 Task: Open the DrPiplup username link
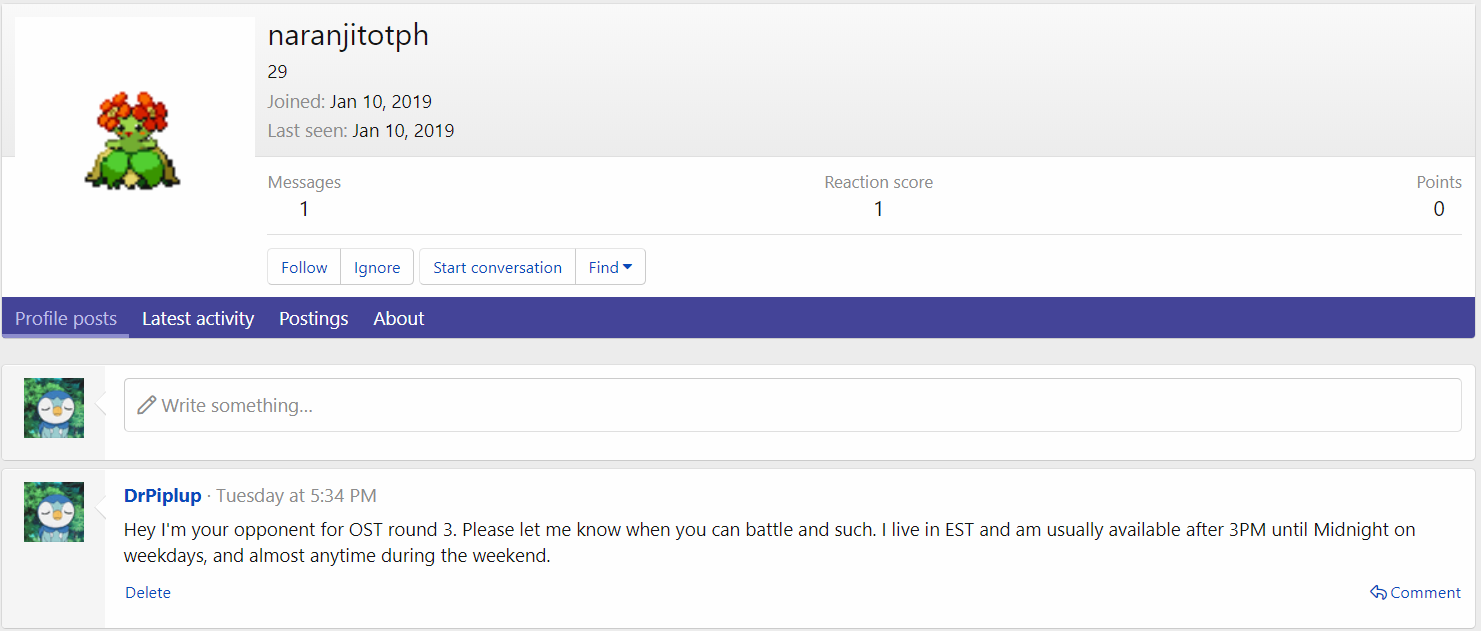pos(163,495)
